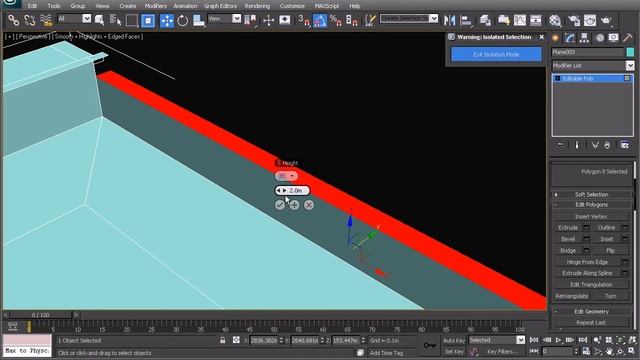
Task: Toggle 3D Snaps icon
Action: click(304, 20)
